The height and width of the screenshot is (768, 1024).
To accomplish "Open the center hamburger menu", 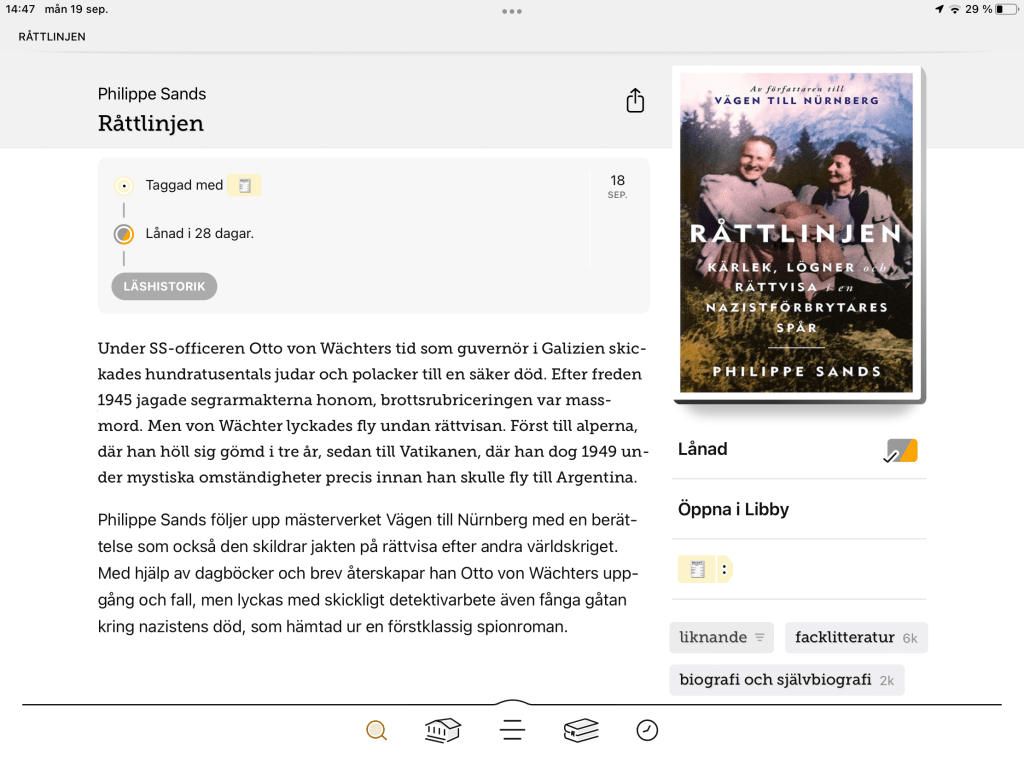I will point(512,731).
